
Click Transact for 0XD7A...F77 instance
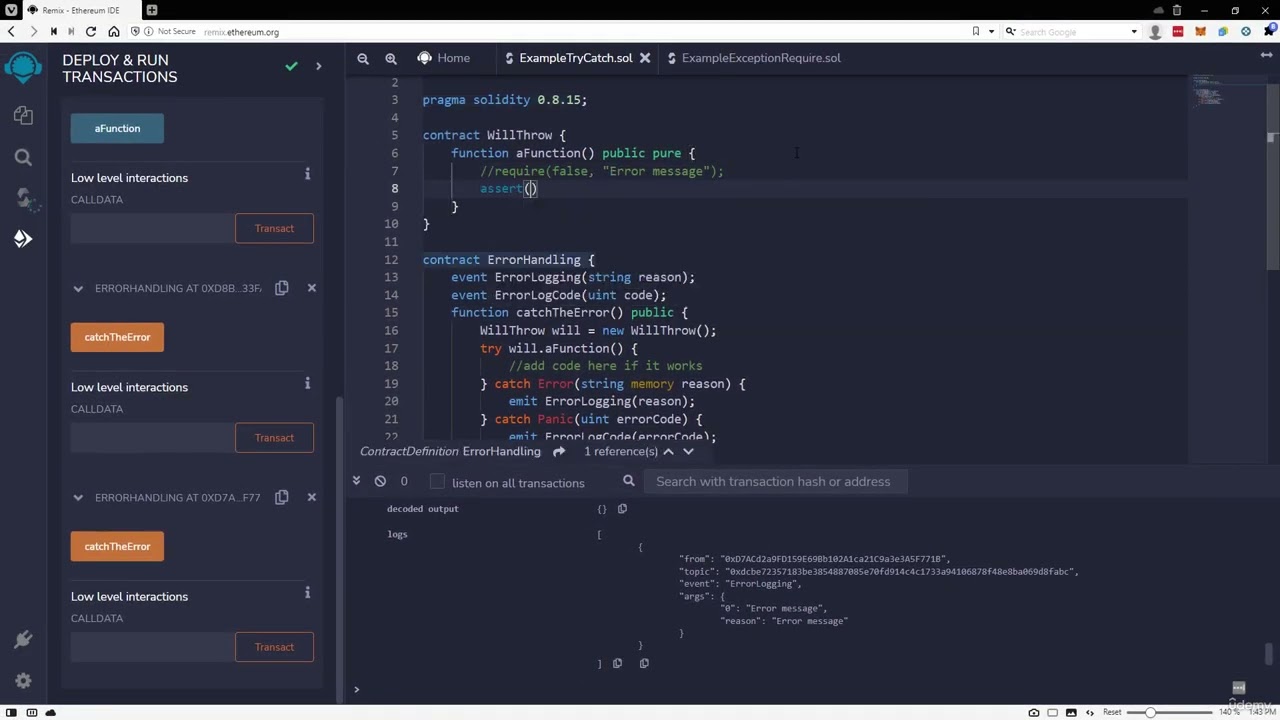[x=274, y=647]
